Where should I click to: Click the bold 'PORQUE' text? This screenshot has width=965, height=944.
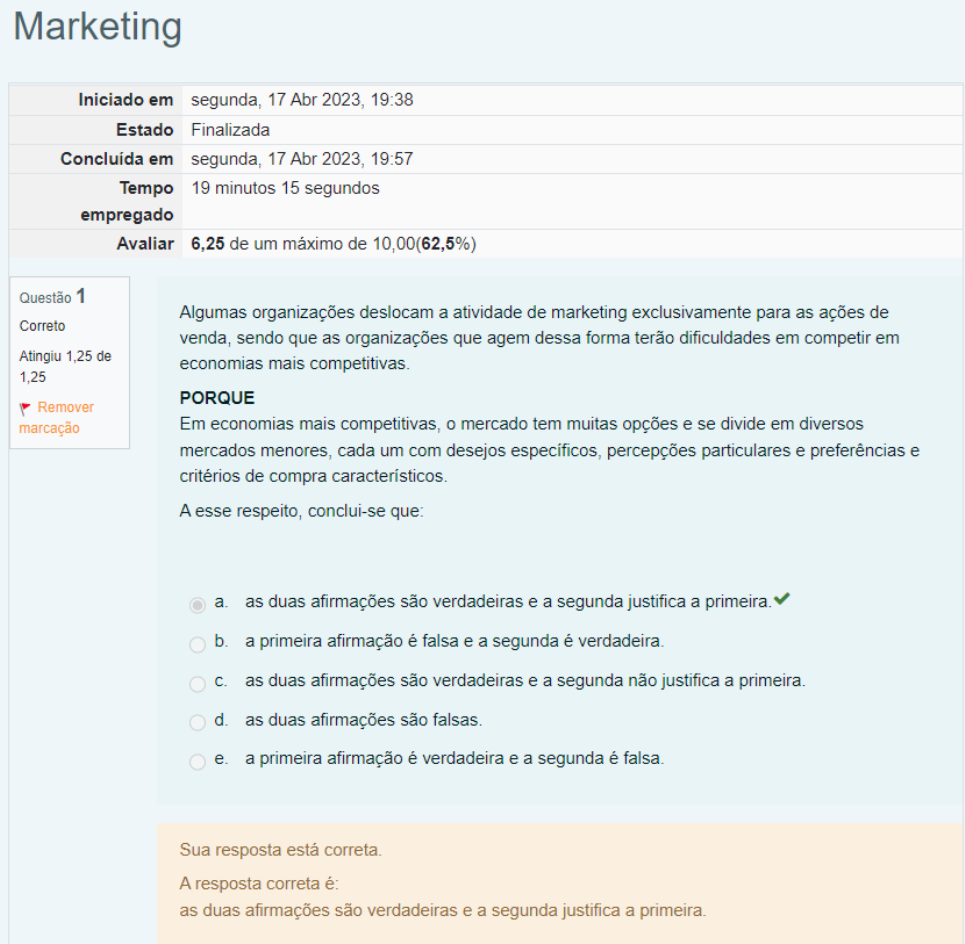tap(217, 397)
